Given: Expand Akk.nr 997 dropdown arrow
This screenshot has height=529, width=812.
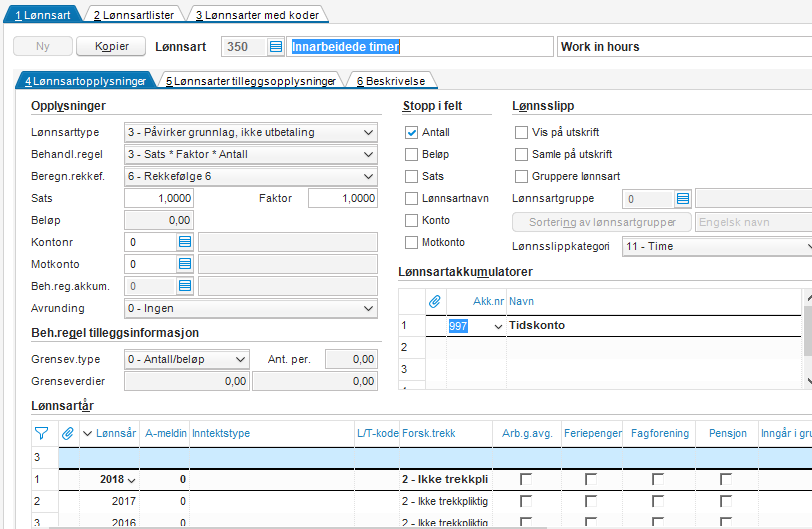Looking at the screenshot, I should tap(498, 327).
